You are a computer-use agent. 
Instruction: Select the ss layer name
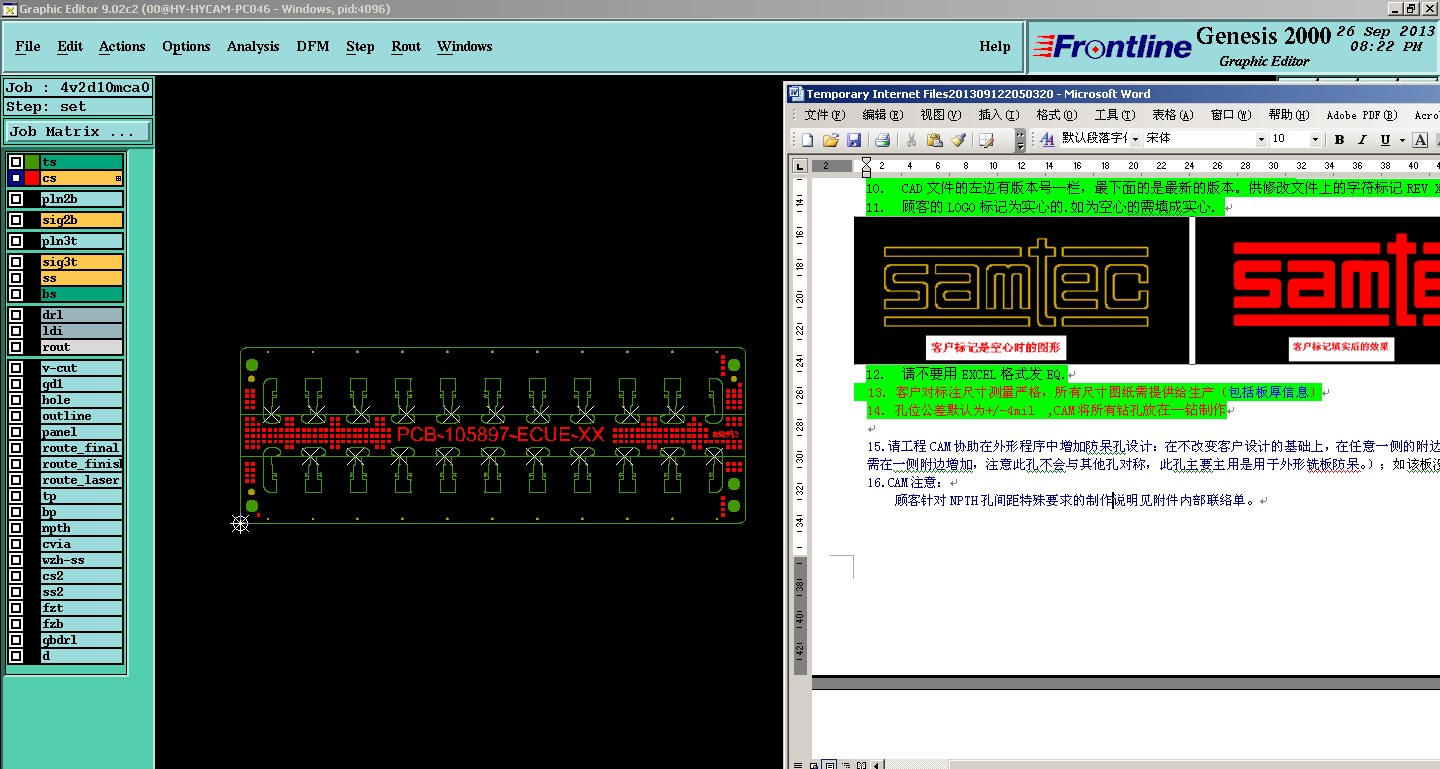[82, 278]
